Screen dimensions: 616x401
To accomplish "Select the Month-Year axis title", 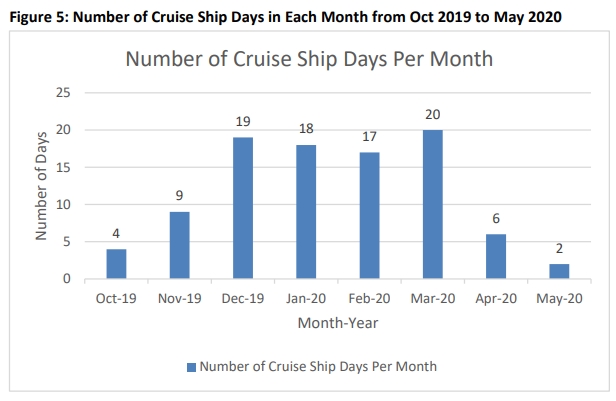I will [338, 323].
